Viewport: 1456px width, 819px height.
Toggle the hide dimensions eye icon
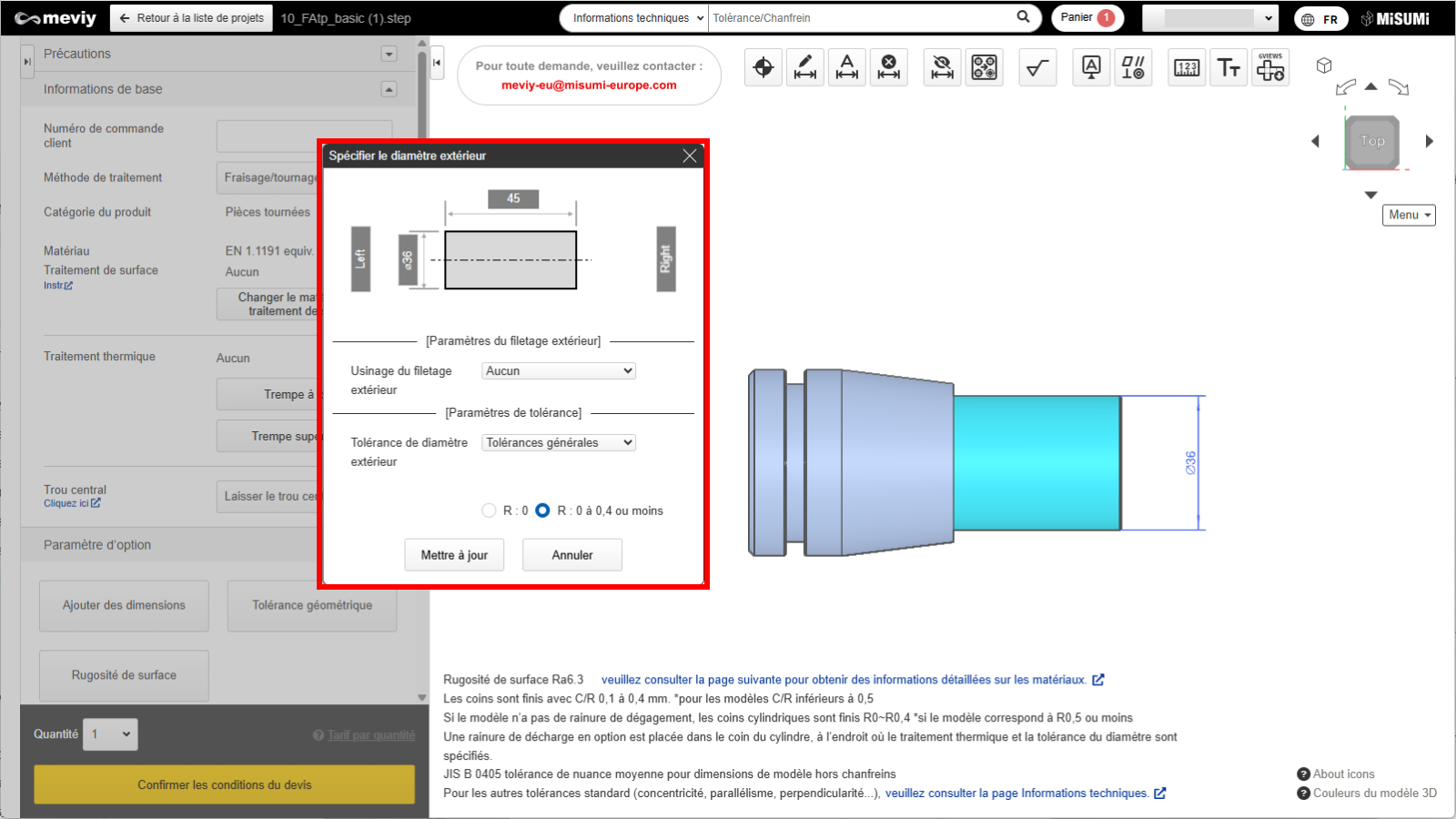point(943,67)
